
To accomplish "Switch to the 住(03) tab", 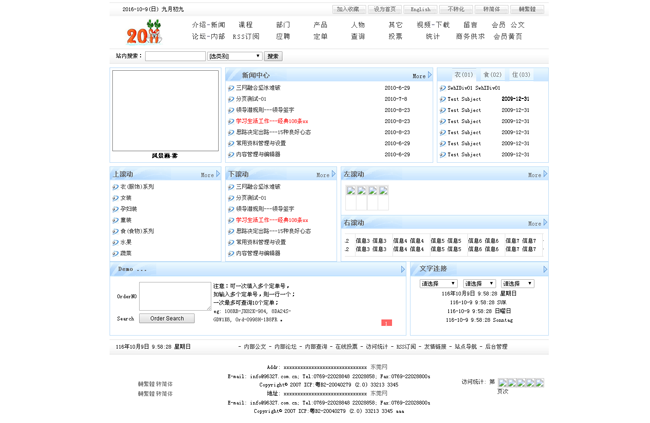I will 521,75.
